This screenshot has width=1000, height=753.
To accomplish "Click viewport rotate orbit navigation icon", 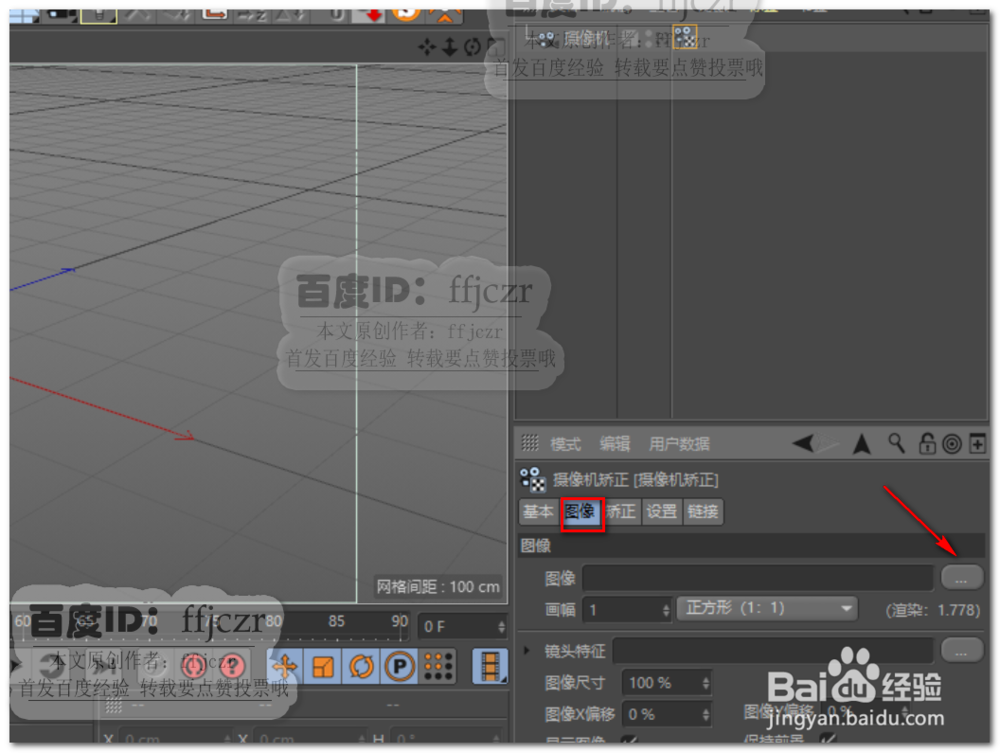I will (x=473, y=47).
